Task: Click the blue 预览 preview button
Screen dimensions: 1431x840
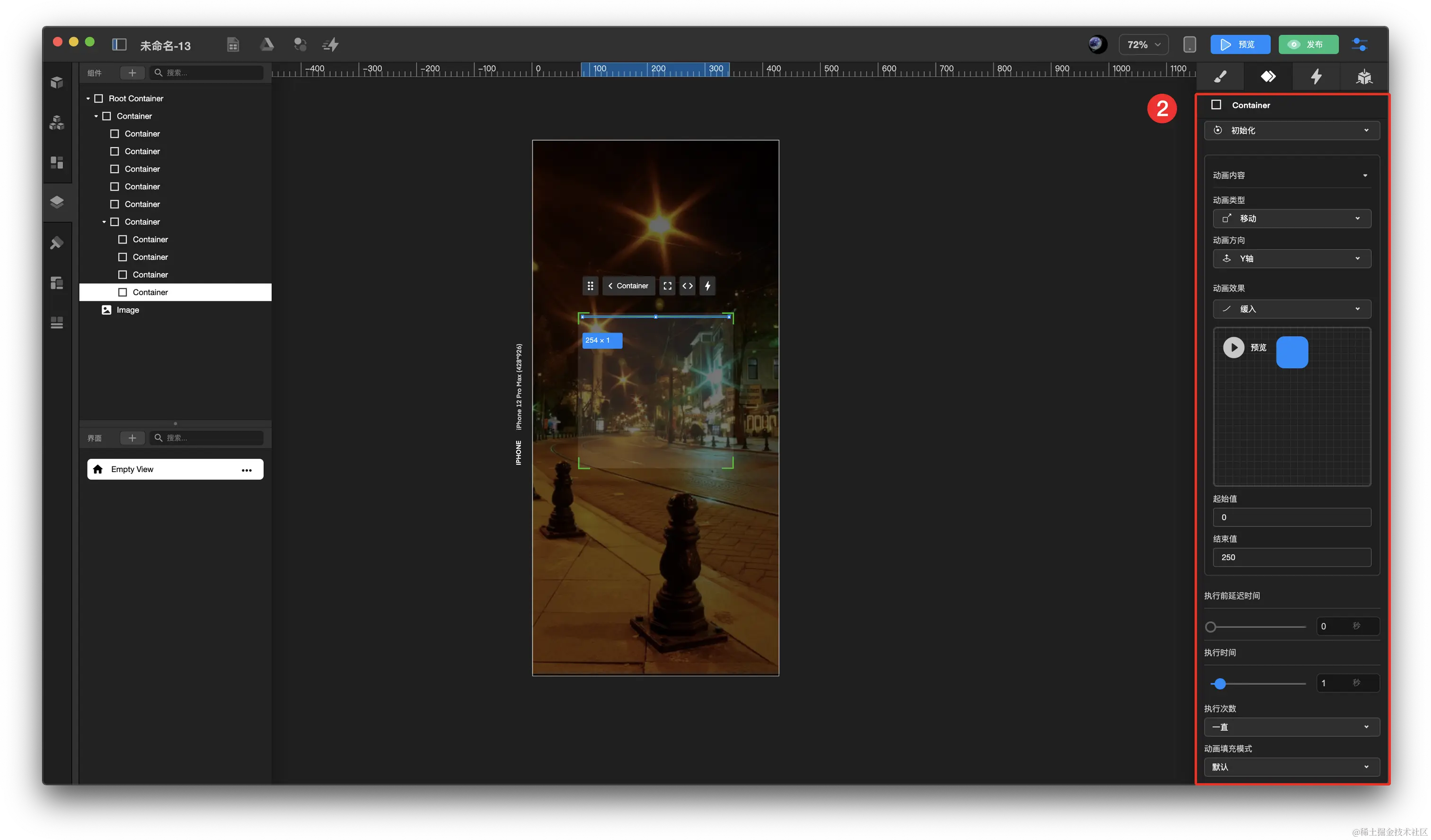Action: (1240, 44)
